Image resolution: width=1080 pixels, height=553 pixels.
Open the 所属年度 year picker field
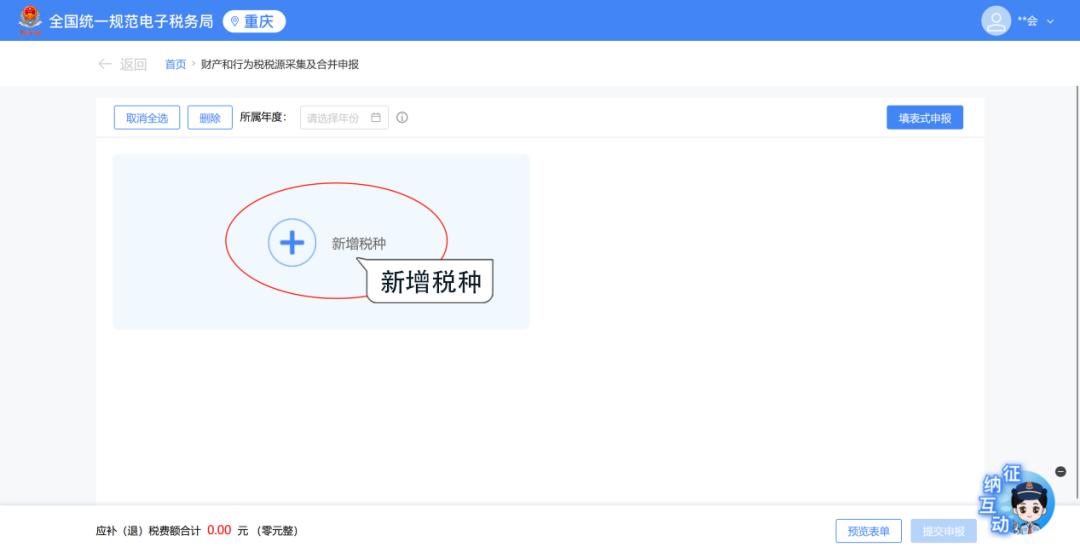pos(344,118)
